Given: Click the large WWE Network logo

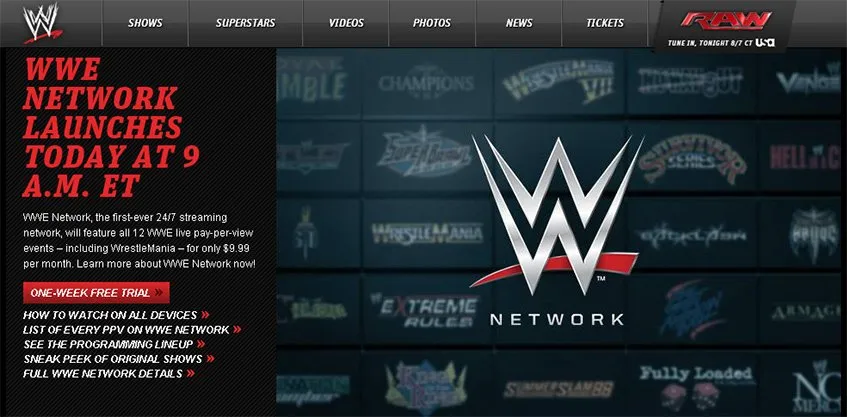Looking at the screenshot, I should coord(556,231).
